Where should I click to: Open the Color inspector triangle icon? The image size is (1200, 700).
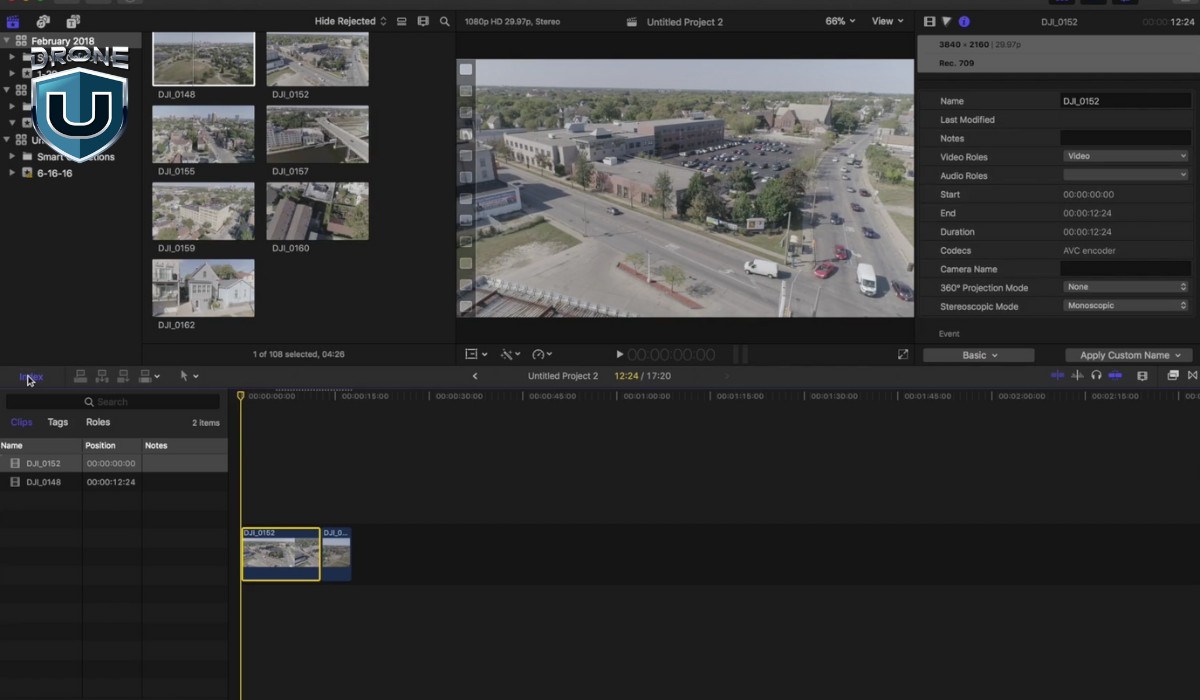click(x=947, y=21)
